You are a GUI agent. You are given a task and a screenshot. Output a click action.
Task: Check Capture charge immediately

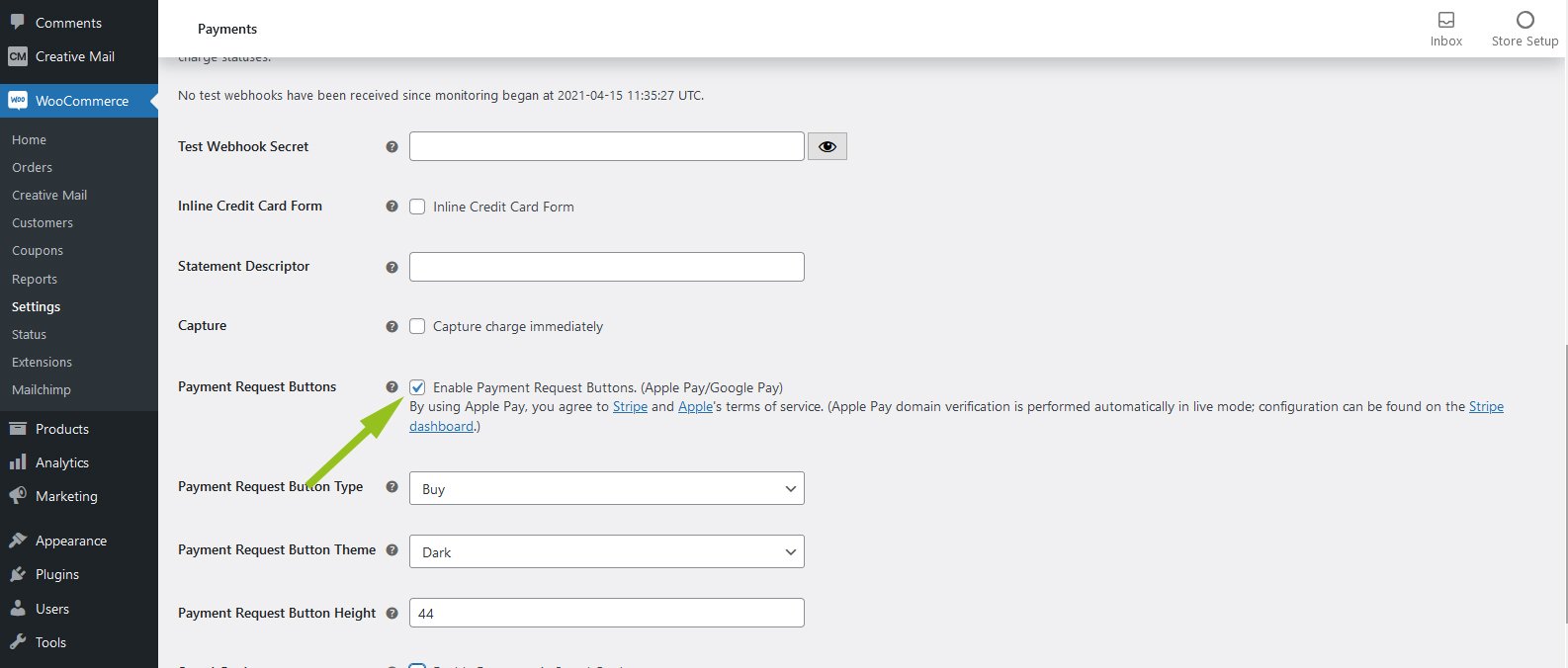(417, 326)
